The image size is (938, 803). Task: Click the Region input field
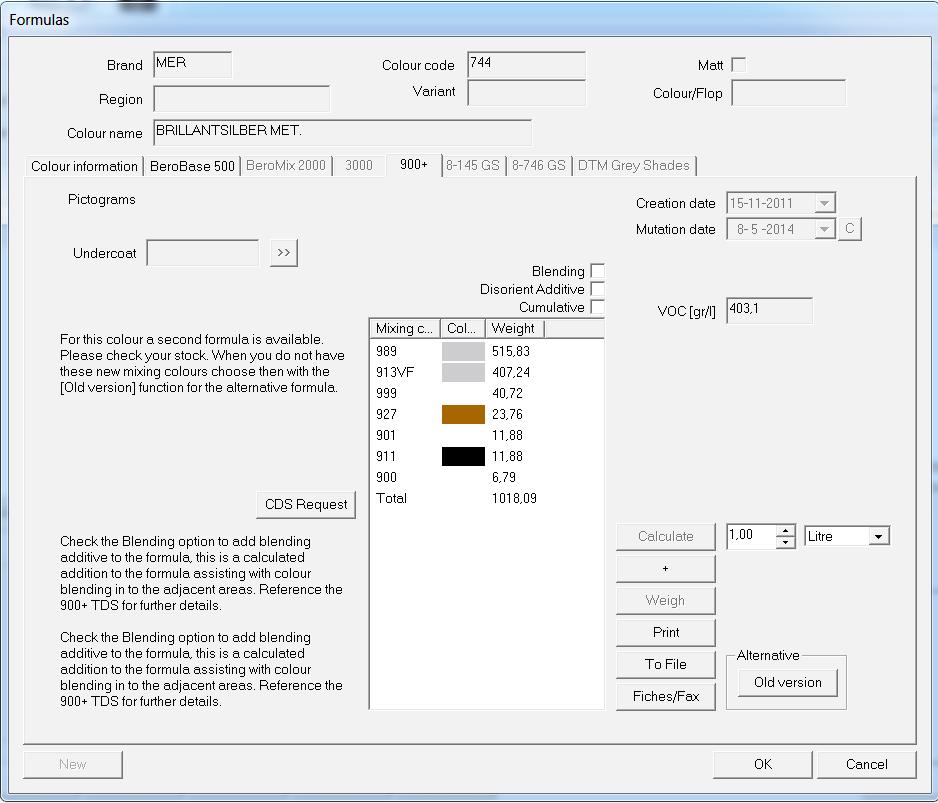pos(242,99)
